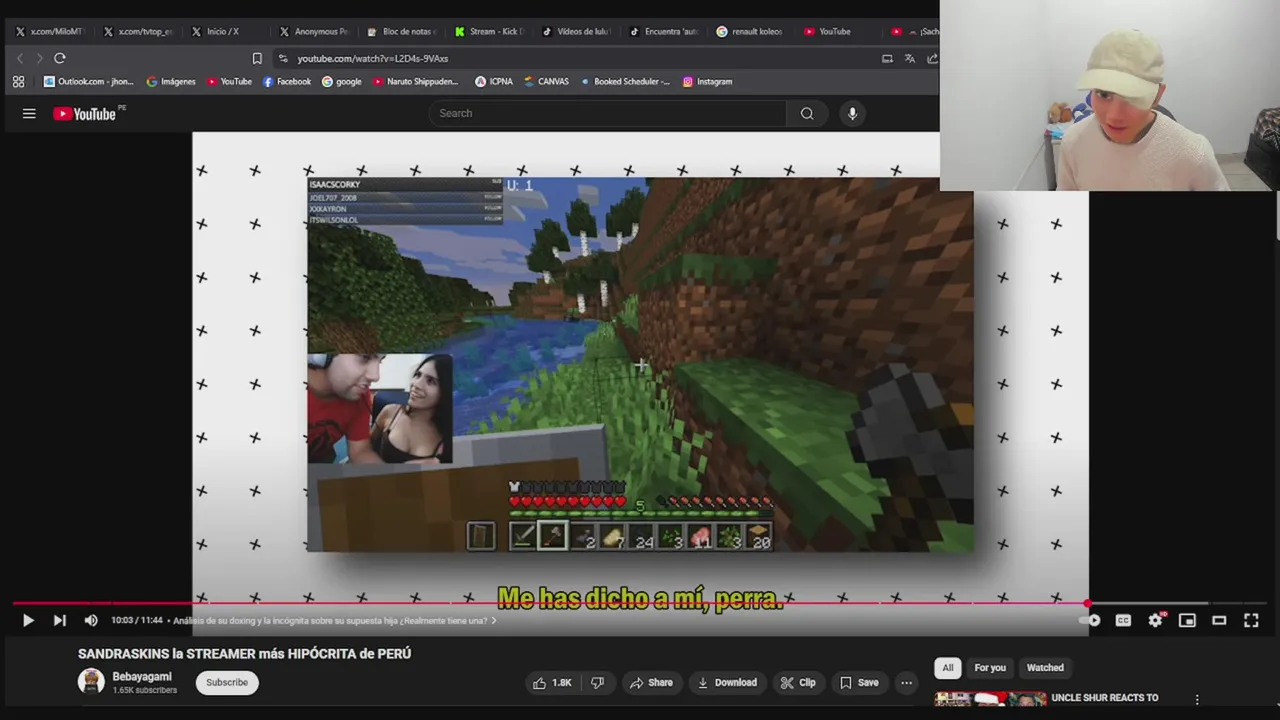Enter fullscreen mode
Viewport: 1280px width, 720px height.
pyautogui.click(x=1251, y=621)
